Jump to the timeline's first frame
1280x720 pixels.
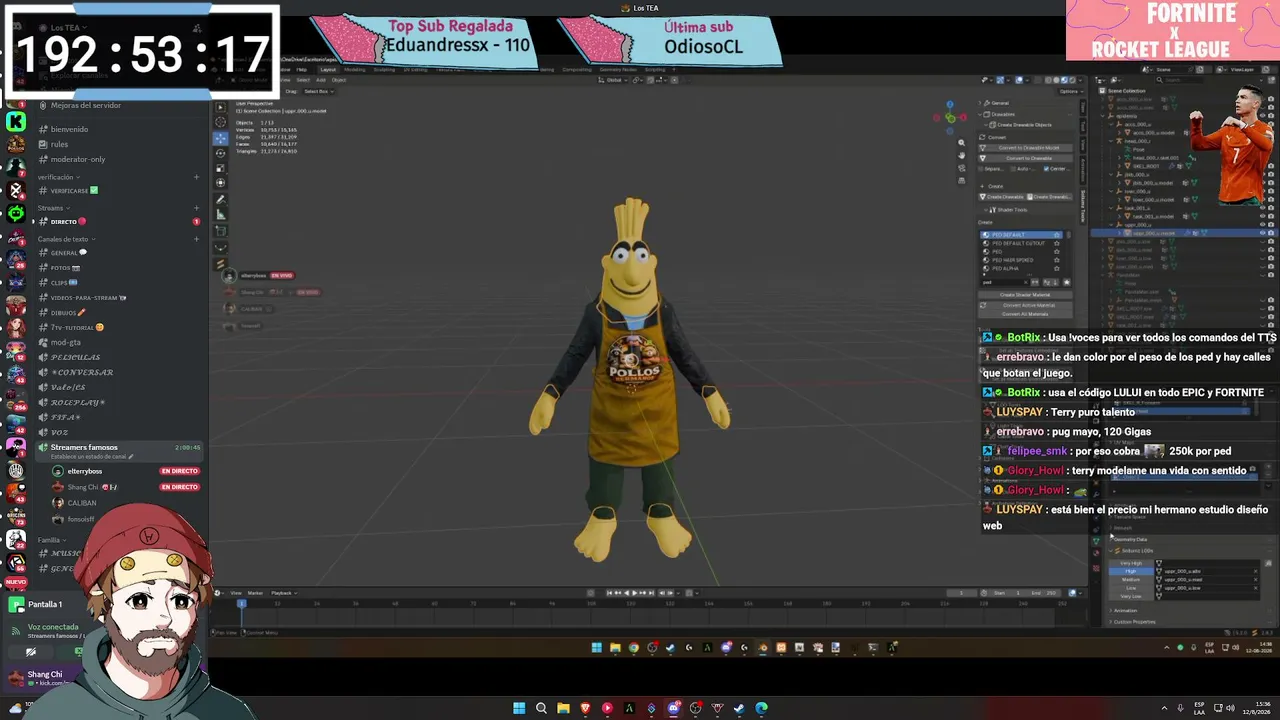coord(609,593)
